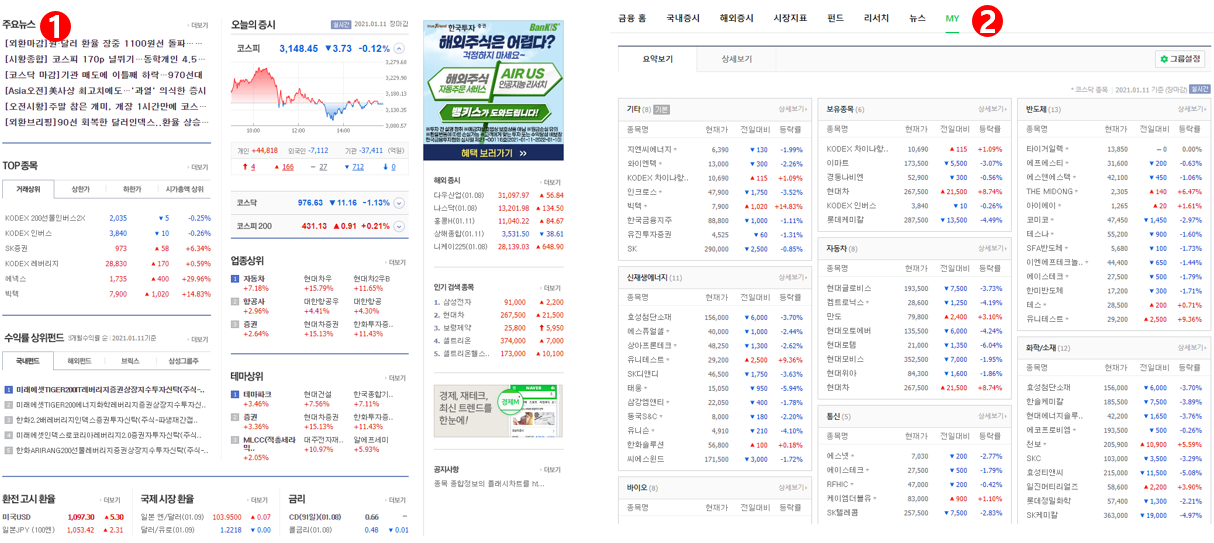The height and width of the screenshot is (543, 1214).
Task: Open the top-ranked 미래에셋TIGER200IT레버리지 fund
Action: pos(110,390)
